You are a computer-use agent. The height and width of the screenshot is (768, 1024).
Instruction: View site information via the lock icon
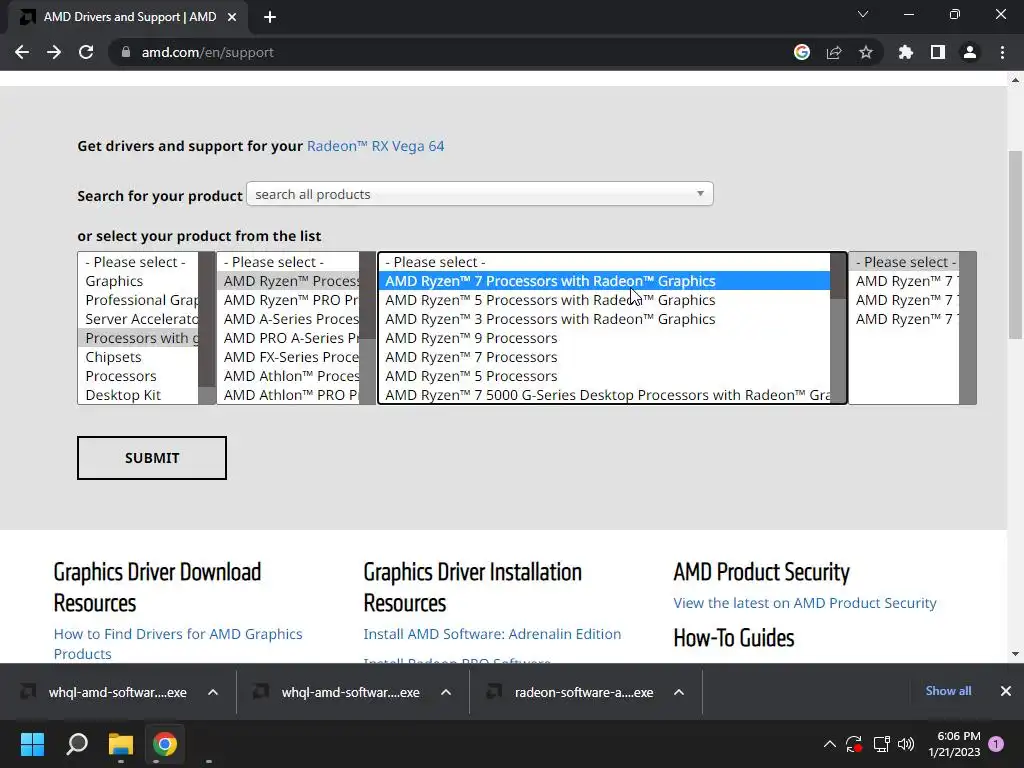pos(126,52)
